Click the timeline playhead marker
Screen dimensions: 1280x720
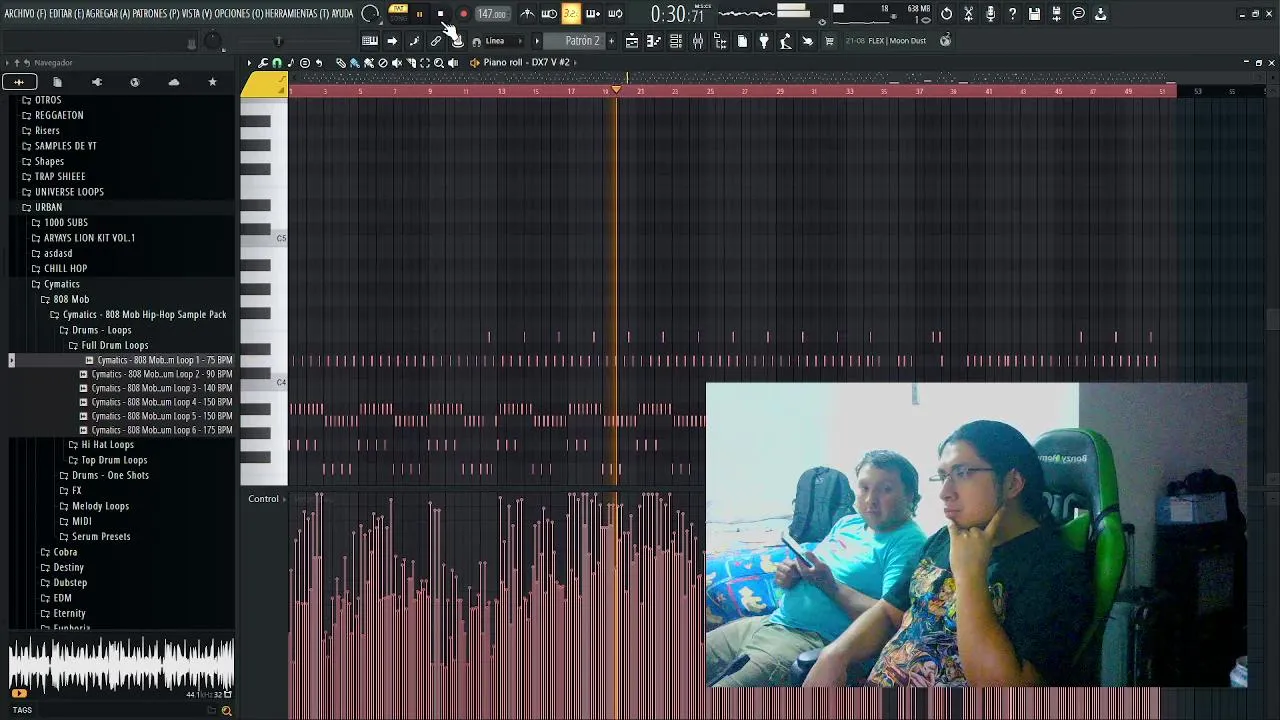tap(616, 90)
